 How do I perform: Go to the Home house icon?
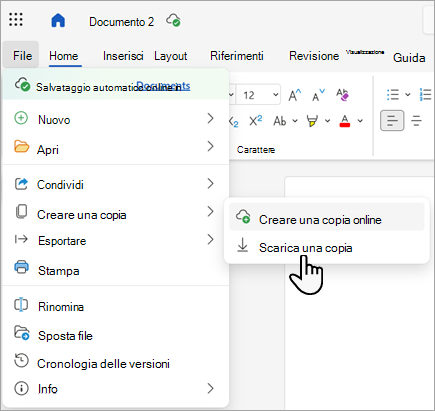58,20
